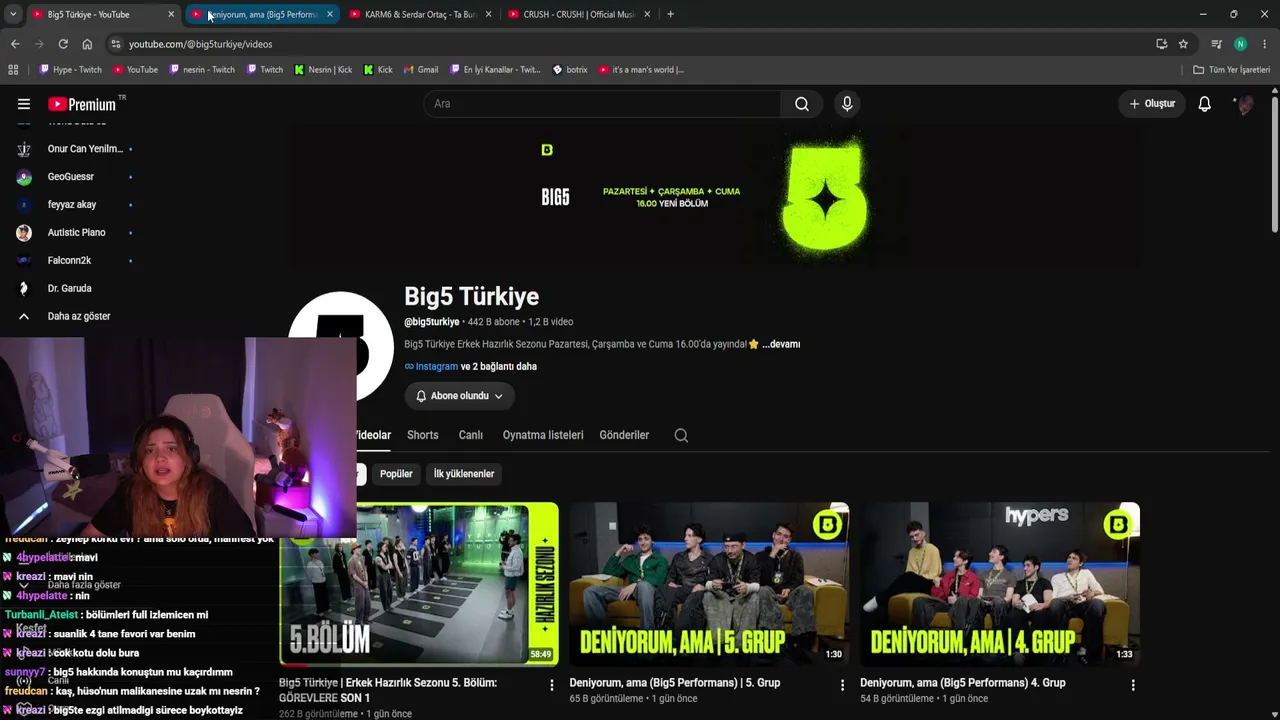Viewport: 1280px width, 720px height.
Task: Open the Hype - Twitch bookmark
Action: pos(70,70)
